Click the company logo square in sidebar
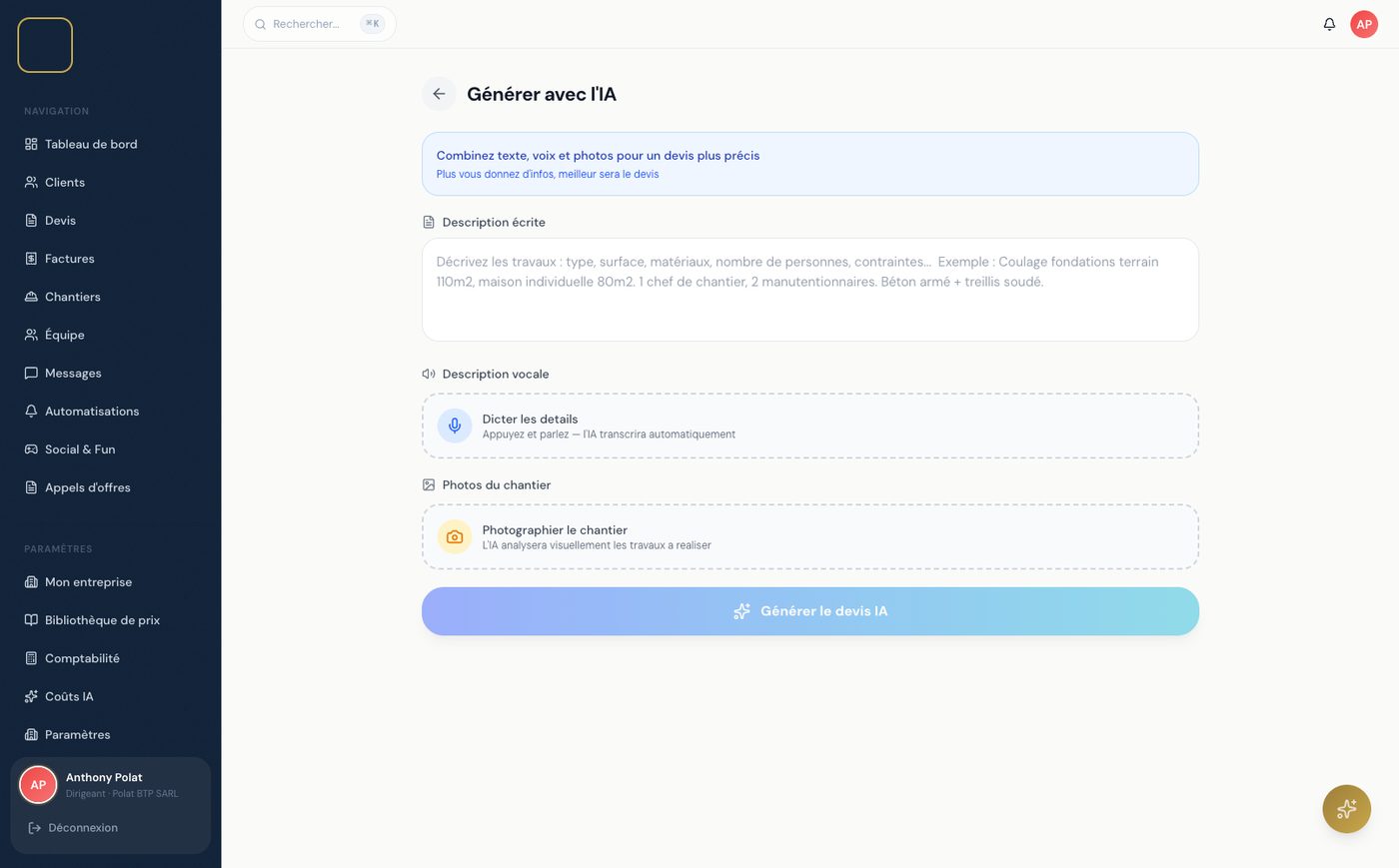 [x=45, y=45]
